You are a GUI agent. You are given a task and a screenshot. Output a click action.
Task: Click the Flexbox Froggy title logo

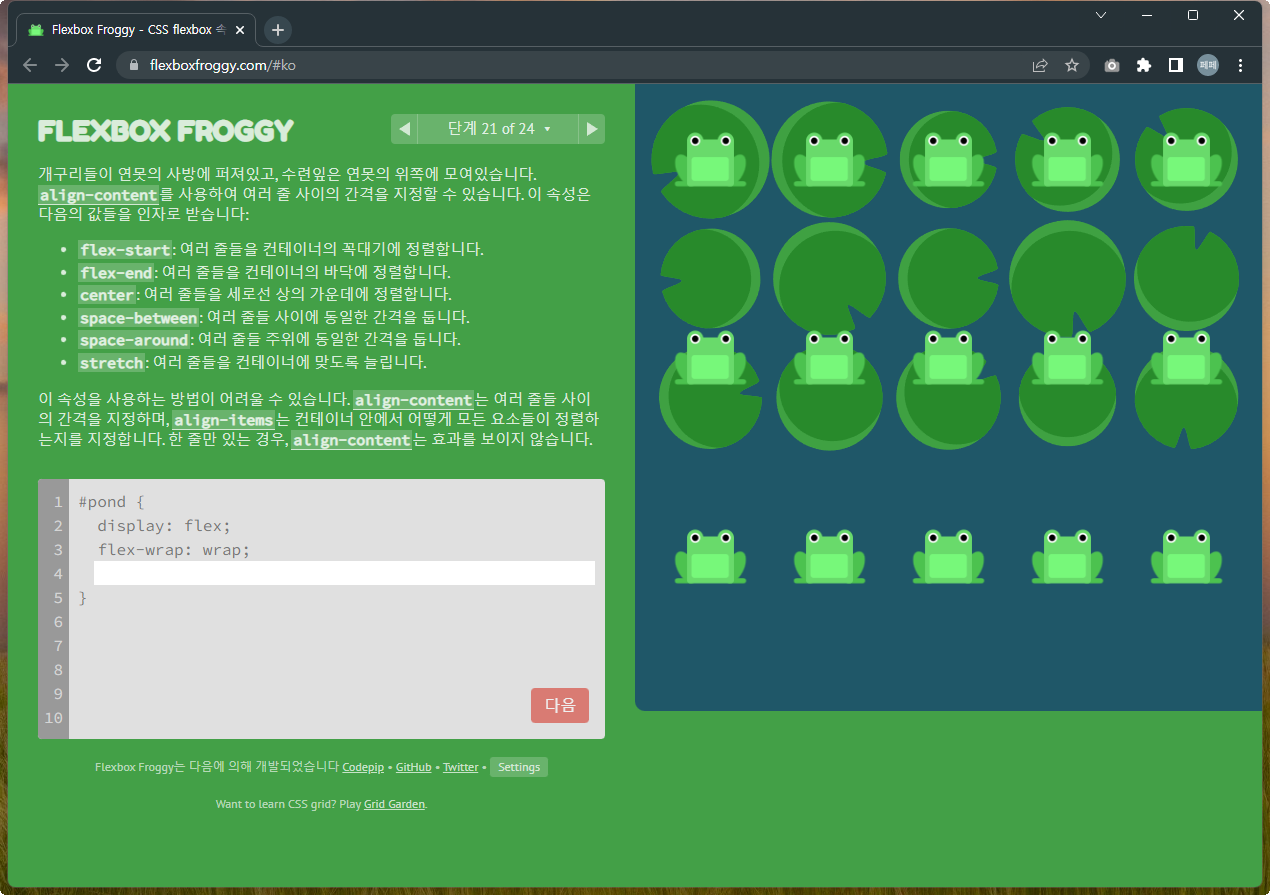click(166, 130)
